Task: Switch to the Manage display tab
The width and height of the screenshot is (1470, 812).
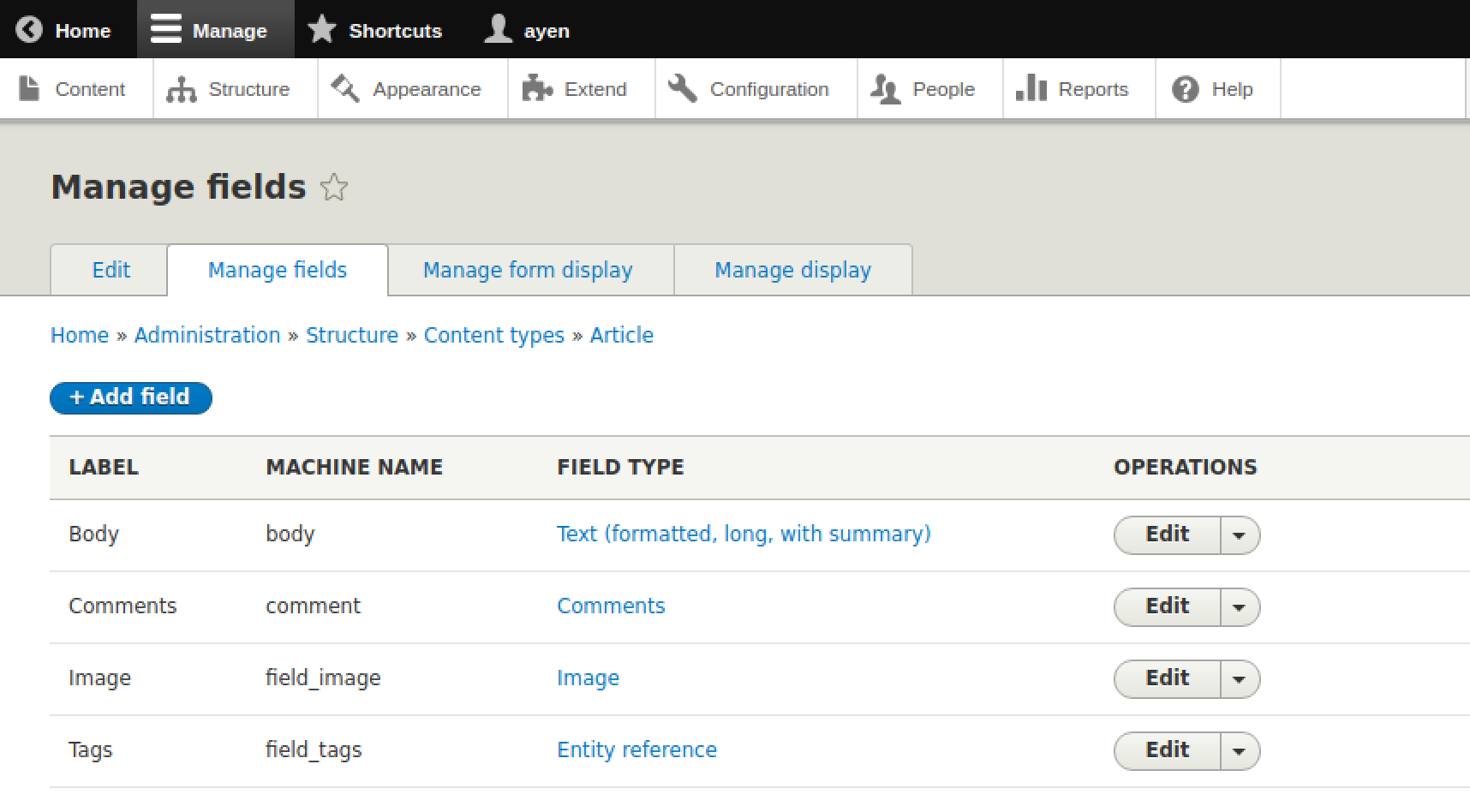Action: click(x=792, y=270)
